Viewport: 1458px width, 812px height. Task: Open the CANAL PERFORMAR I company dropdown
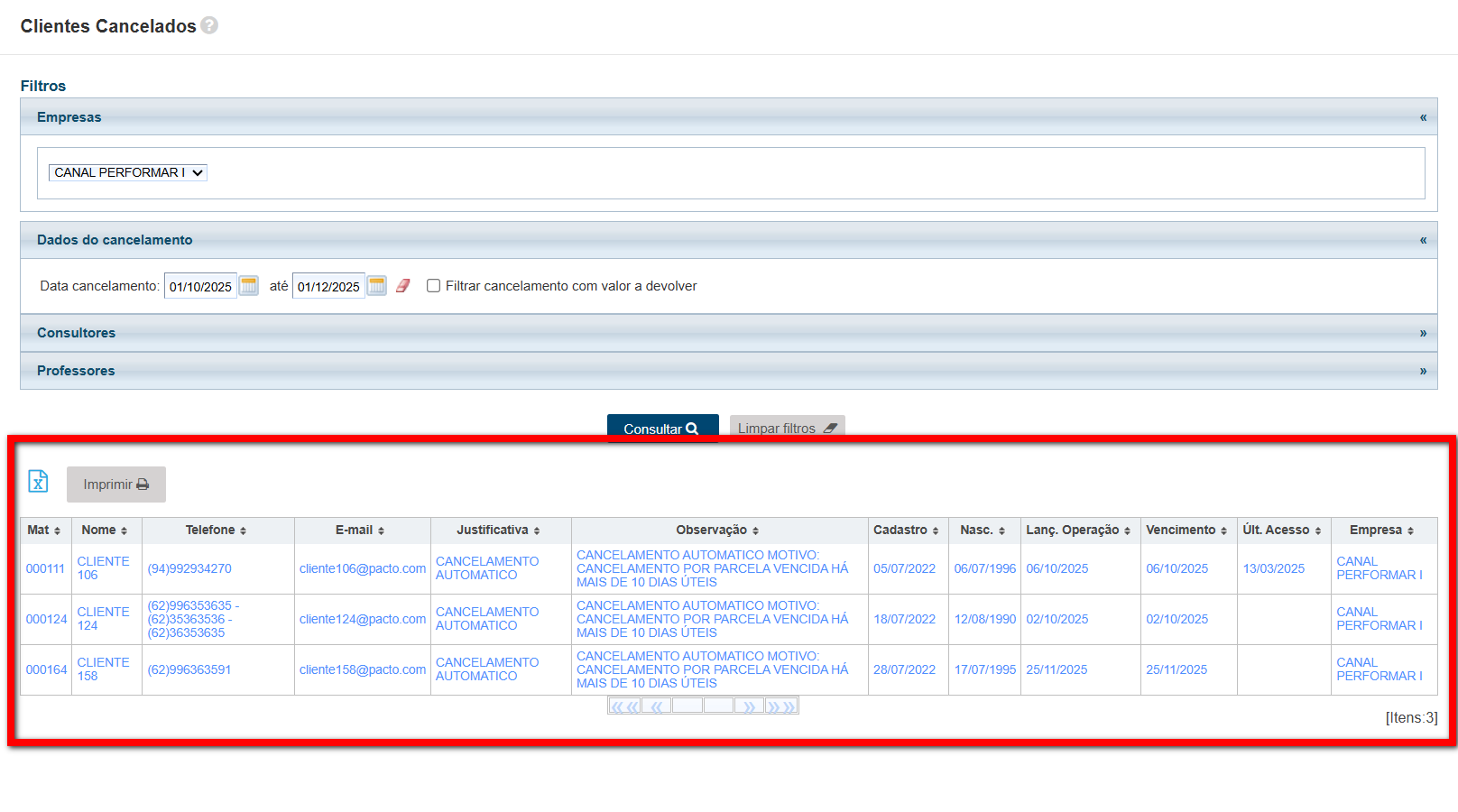pyautogui.click(x=128, y=172)
